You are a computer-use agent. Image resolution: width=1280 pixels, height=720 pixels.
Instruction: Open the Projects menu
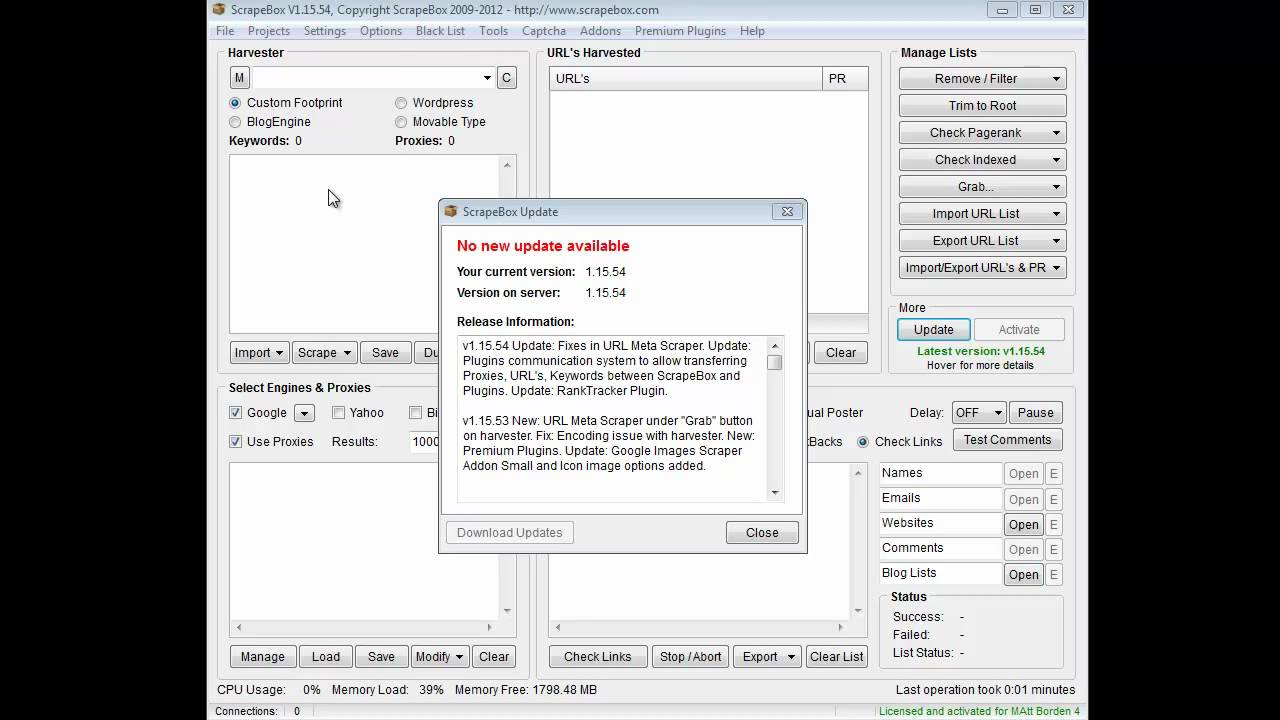[x=269, y=31]
